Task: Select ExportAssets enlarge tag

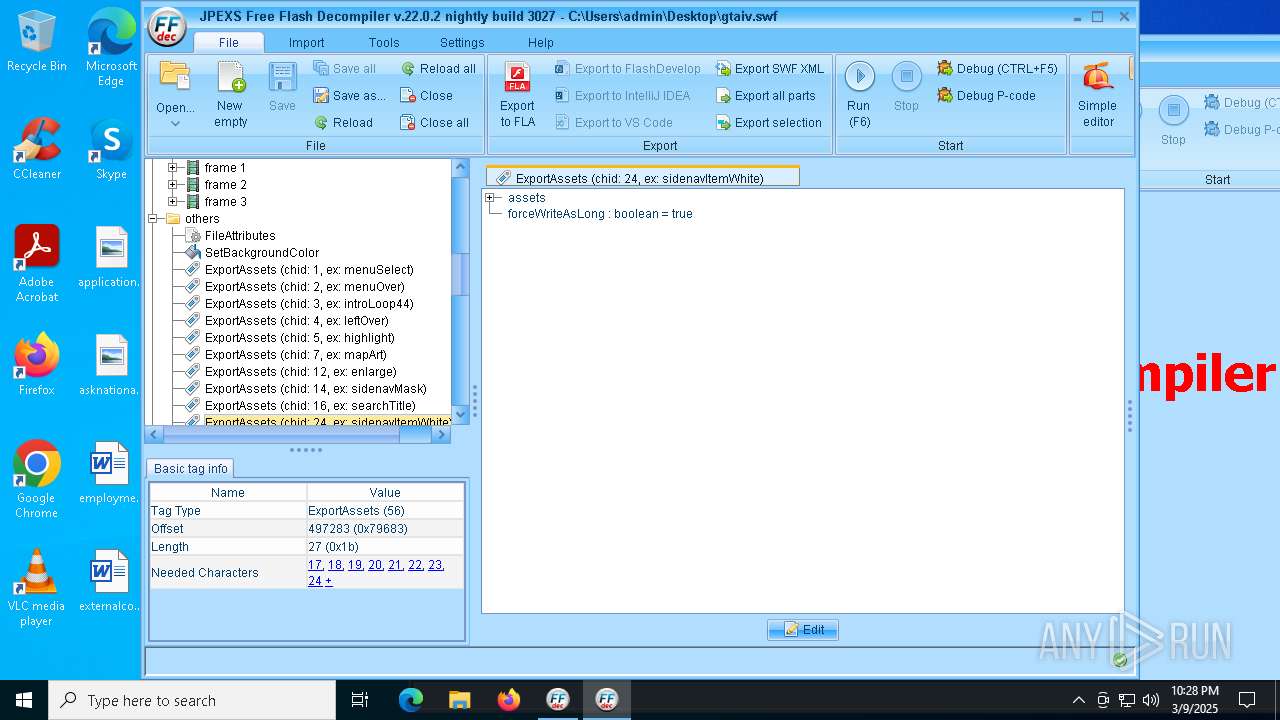Action: tap(301, 372)
